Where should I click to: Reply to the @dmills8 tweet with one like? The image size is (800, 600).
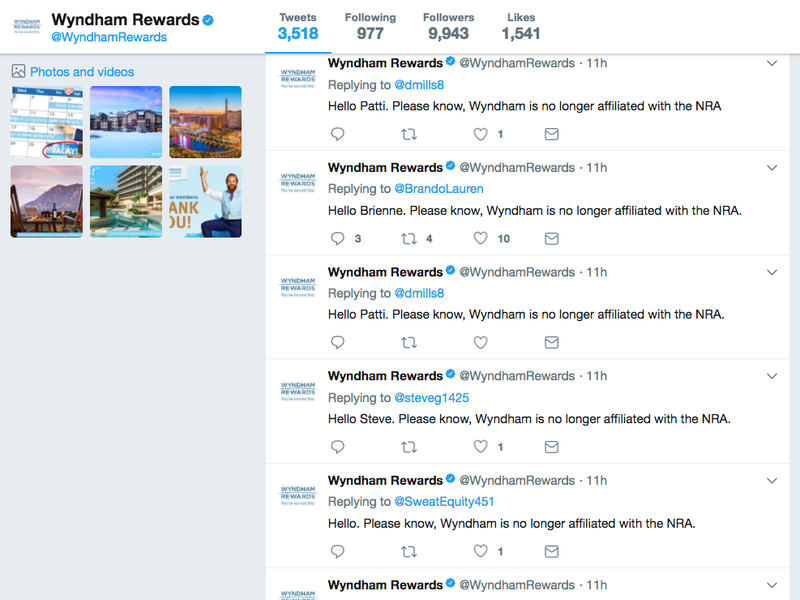338,134
